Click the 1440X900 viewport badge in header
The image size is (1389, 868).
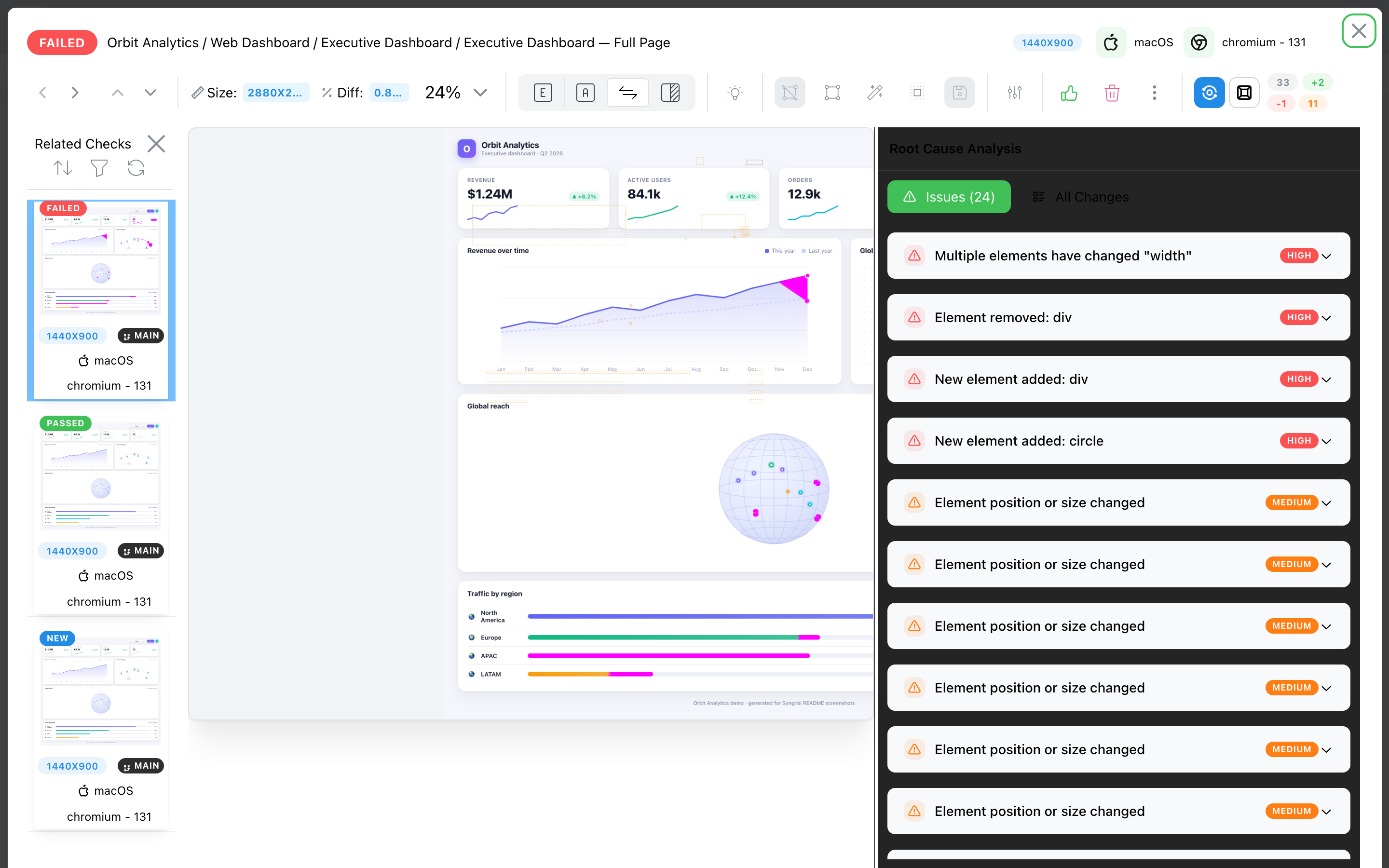click(1047, 42)
